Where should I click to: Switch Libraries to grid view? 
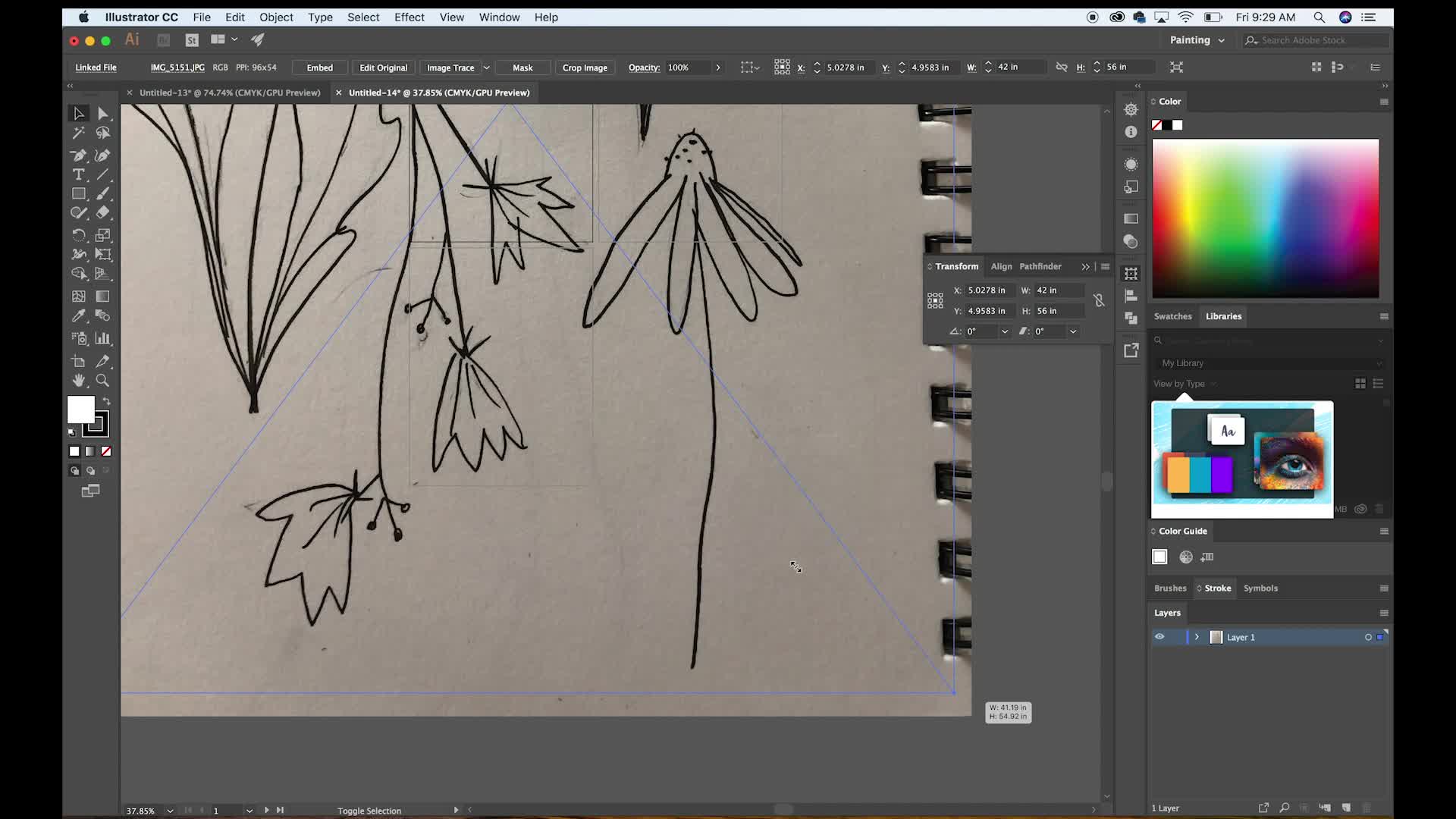pyautogui.click(x=1360, y=384)
